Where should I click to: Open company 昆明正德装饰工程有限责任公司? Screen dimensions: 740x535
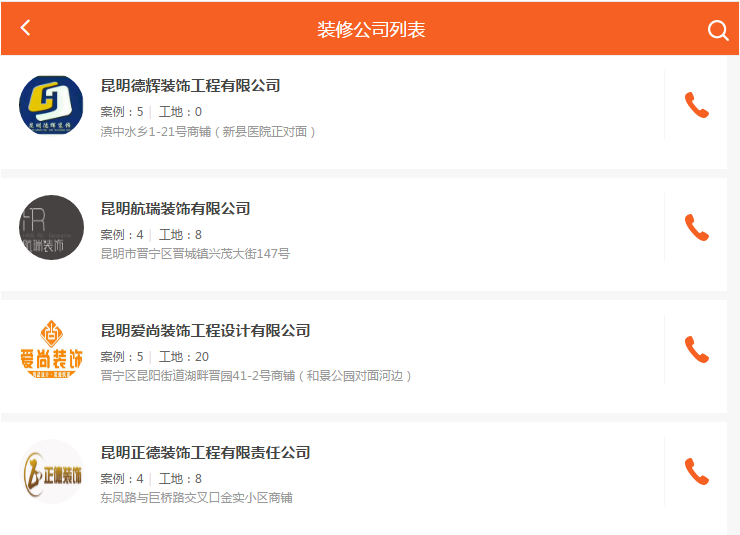pyautogui.click(x=205, y=453)
